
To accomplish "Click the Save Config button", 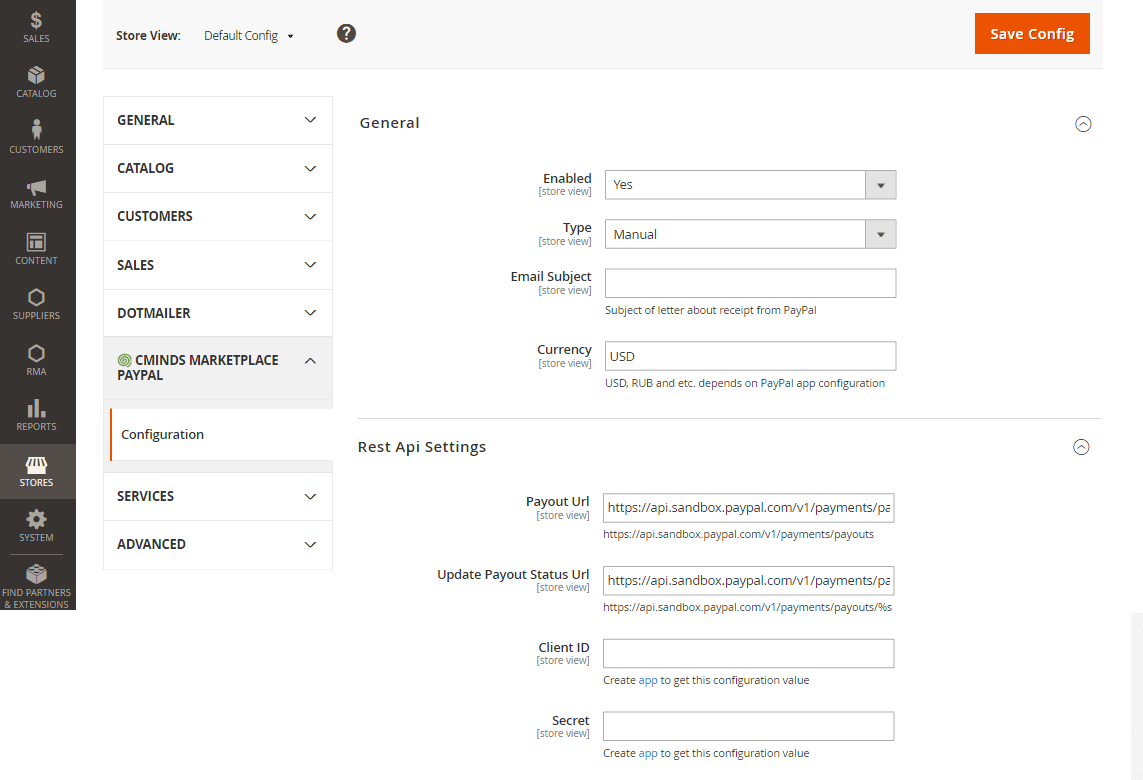I will pos(1032,34).
